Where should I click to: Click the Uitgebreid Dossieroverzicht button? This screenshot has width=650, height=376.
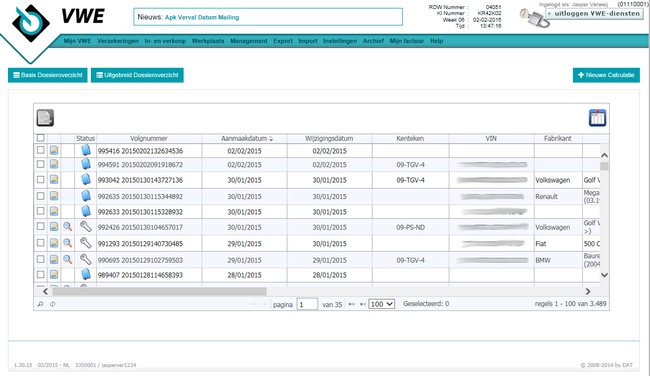(137, 75)
